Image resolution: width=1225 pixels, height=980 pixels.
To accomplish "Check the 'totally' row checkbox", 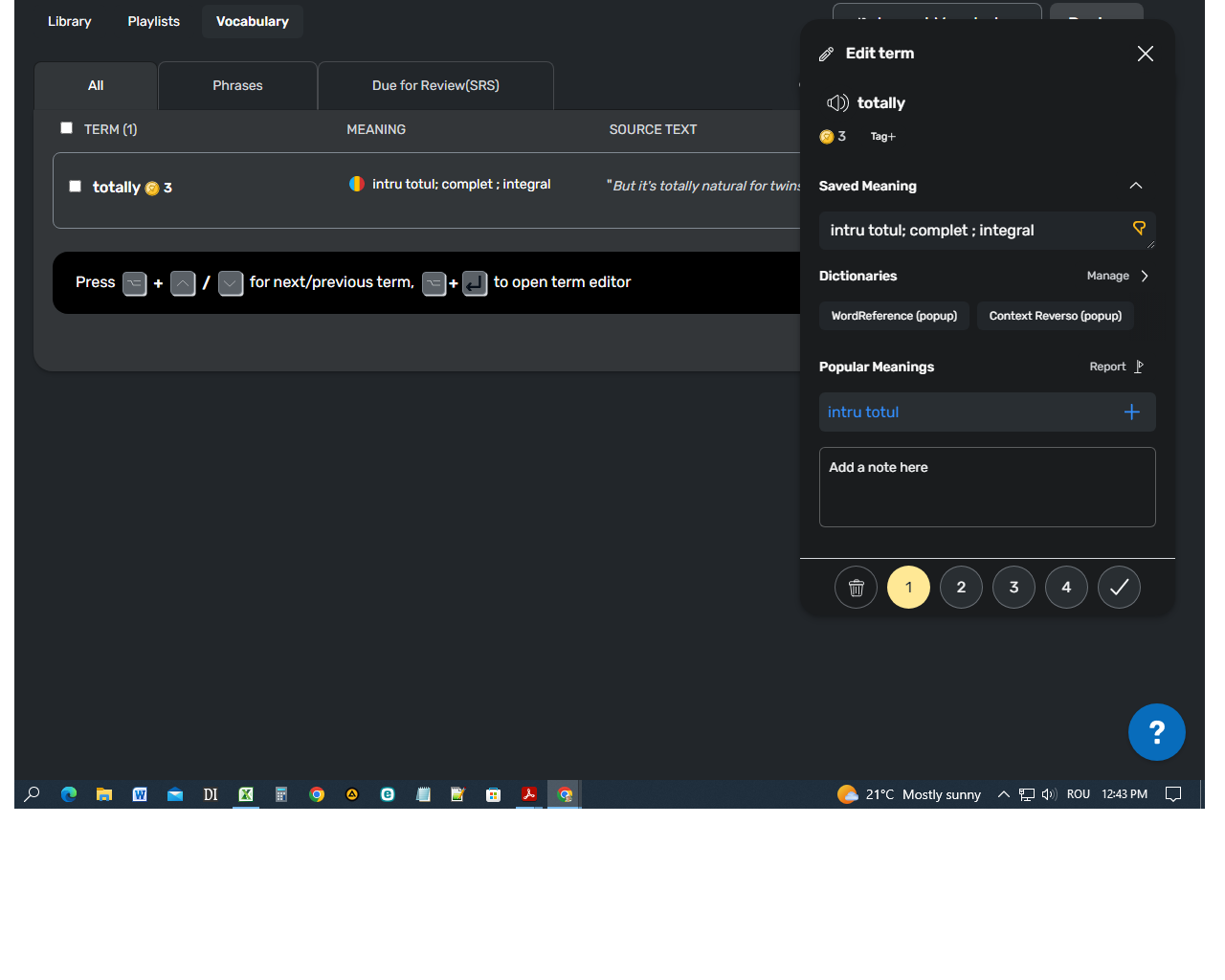I will tap(75, 186).
